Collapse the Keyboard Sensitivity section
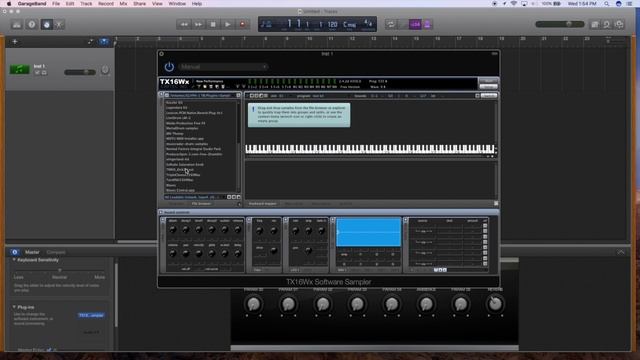The width and height of the screenshot is (640, 360). coord(14,260)
